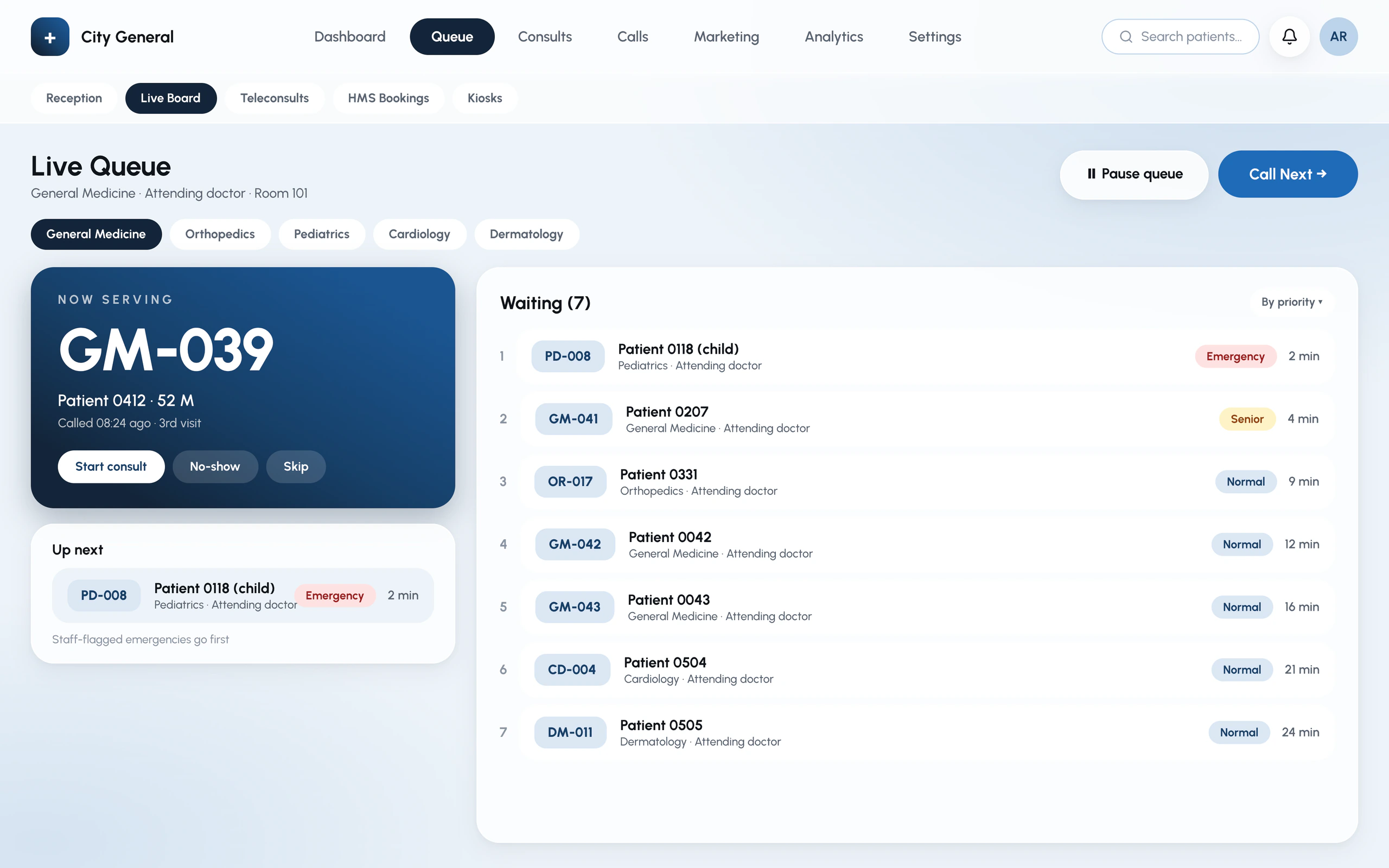Open the Calls section
This screenshot has width=1389, height=868.
(633, 37)
